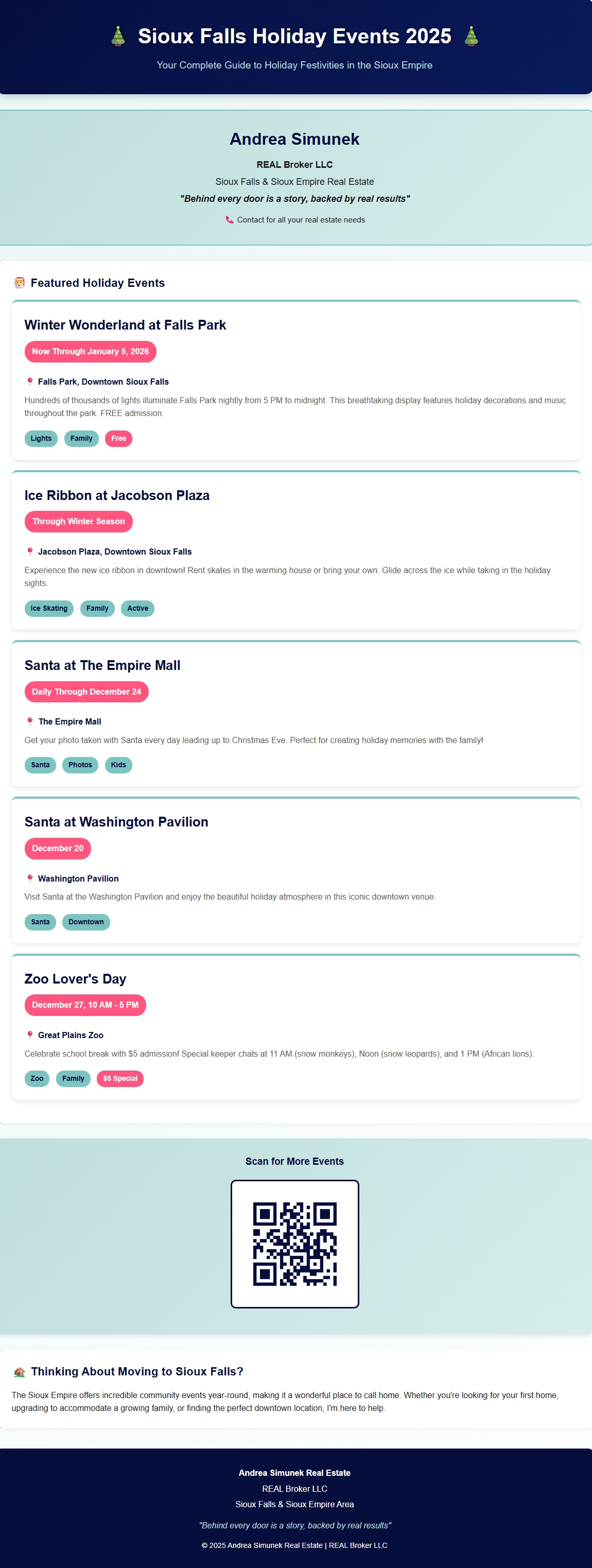
Task: Click the house icon beside Thinking About Moving
Action: click(x=20, y=1371)
